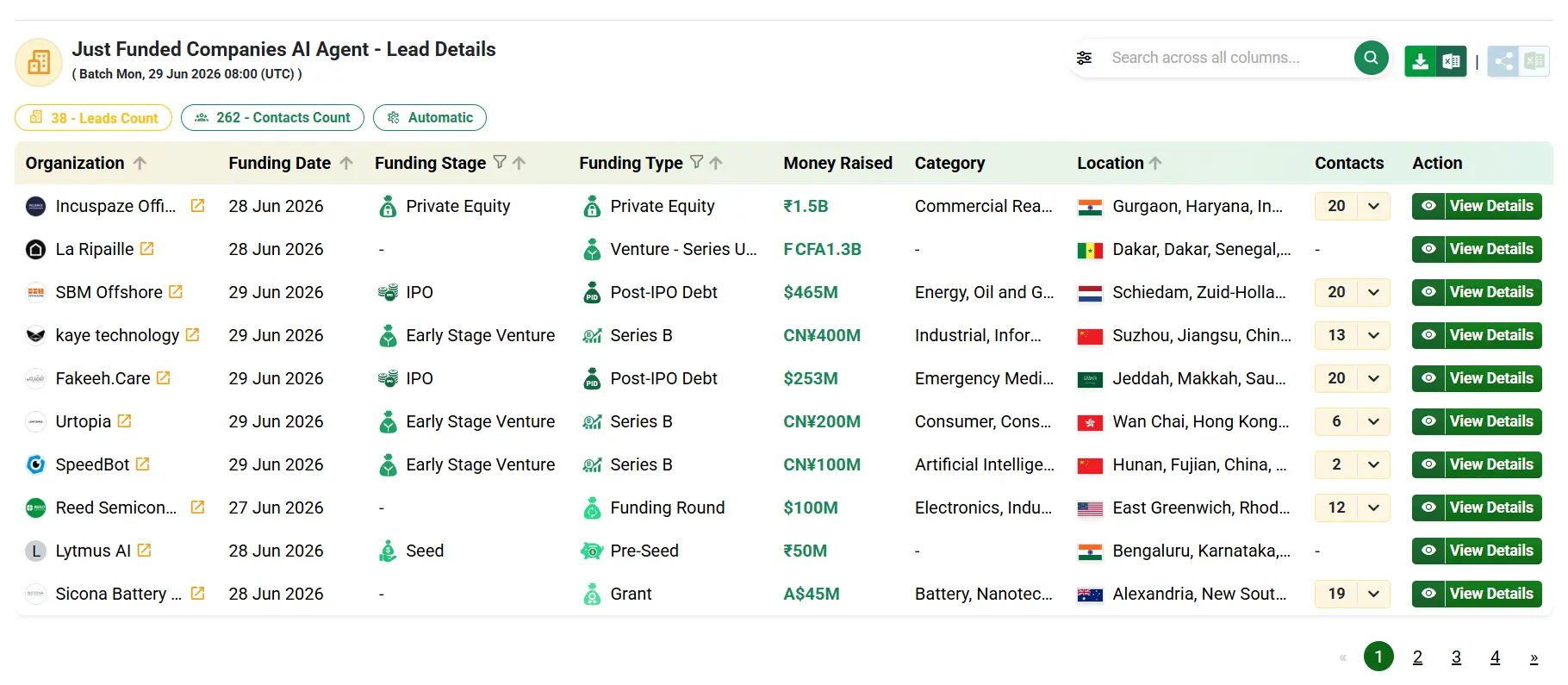Viewport: 1568px width, 685px height.
Task: Sort by Funding Date arrow icon
Action: pyautogui.click(x=346, y=163)
